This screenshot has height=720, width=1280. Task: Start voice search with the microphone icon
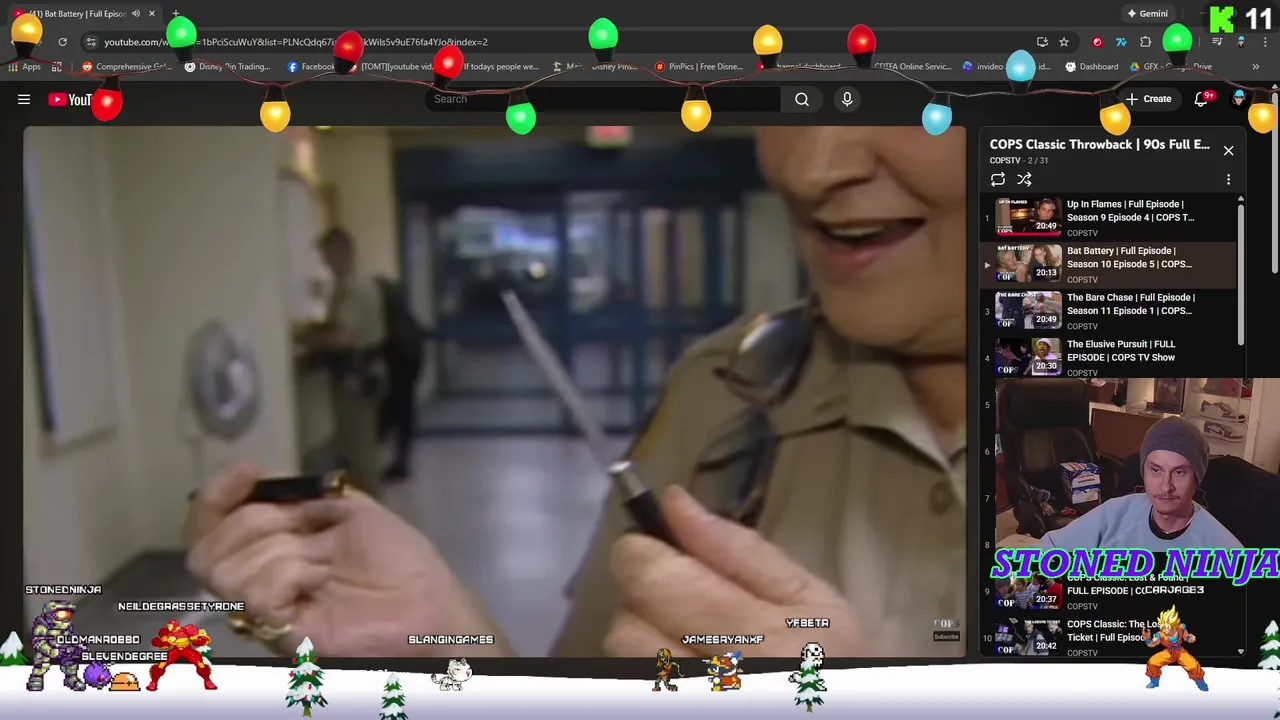[x=847, y=99]
